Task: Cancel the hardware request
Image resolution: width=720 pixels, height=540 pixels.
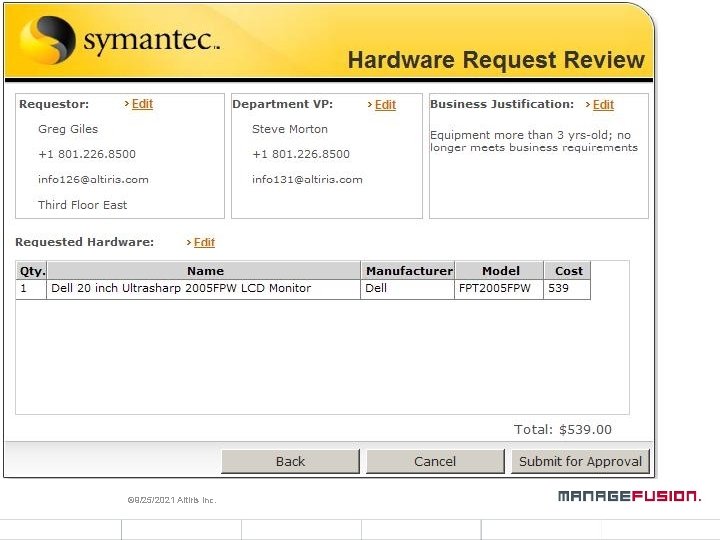Action: [x=435, y=461]
